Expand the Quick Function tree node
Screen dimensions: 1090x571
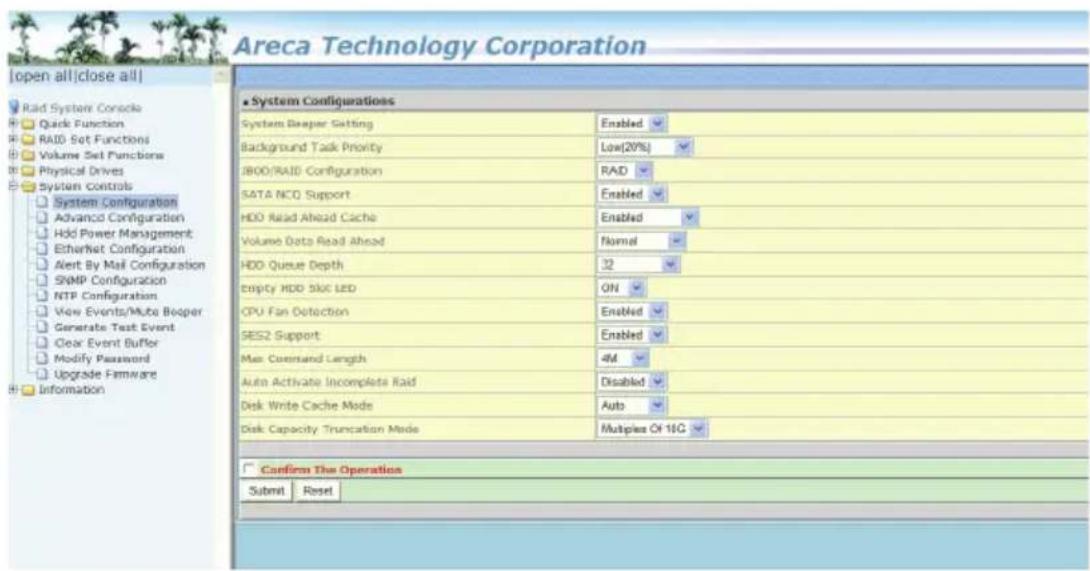tap(13, 123)
